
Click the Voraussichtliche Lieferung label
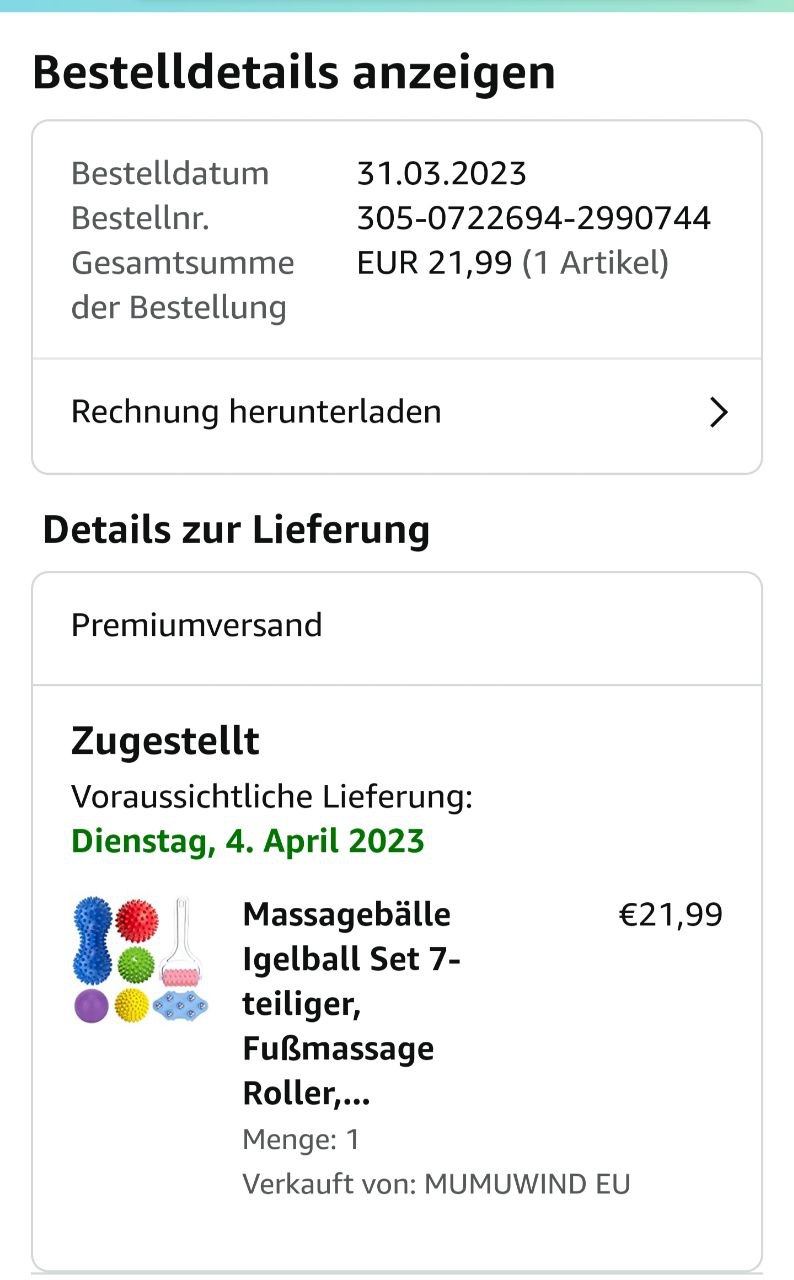tap(271, 797)
